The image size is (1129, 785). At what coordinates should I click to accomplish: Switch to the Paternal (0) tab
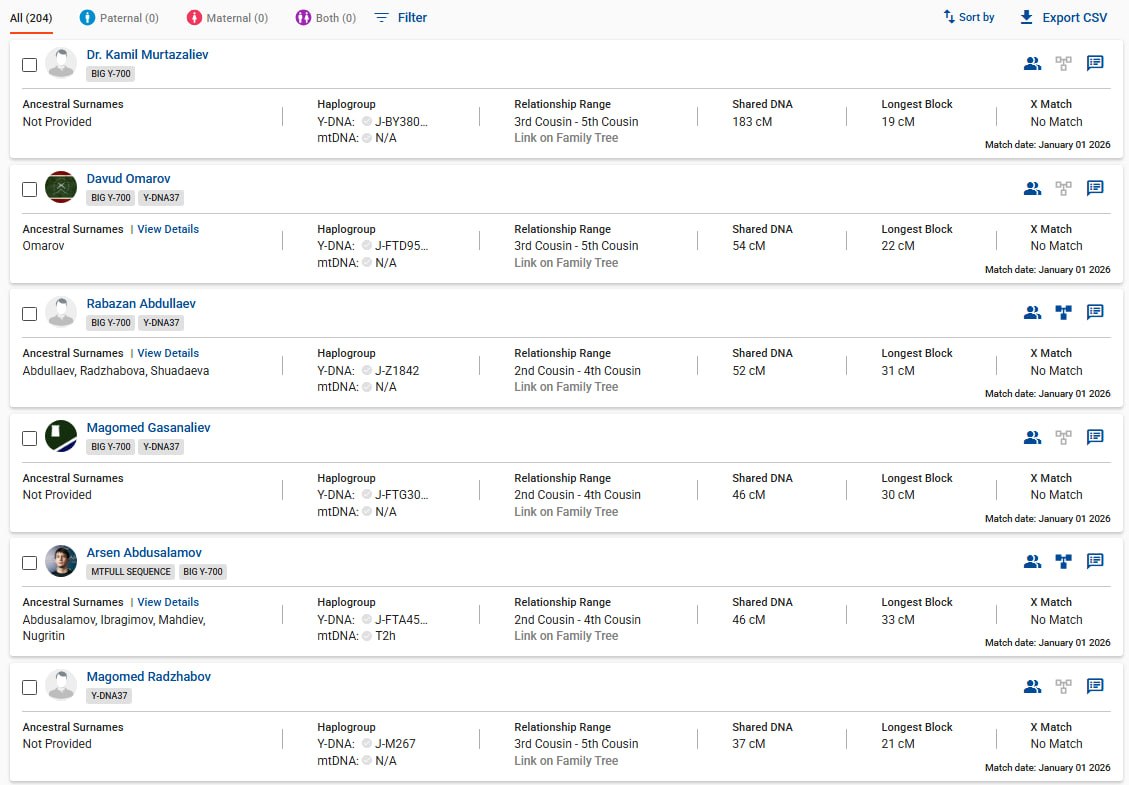(x=119, y=18)
